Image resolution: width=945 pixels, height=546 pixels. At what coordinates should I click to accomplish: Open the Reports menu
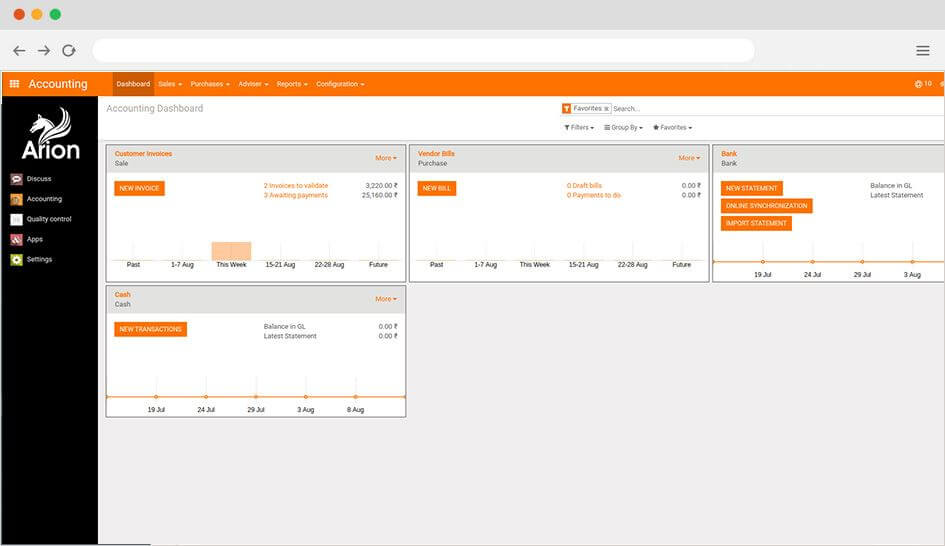292,84
